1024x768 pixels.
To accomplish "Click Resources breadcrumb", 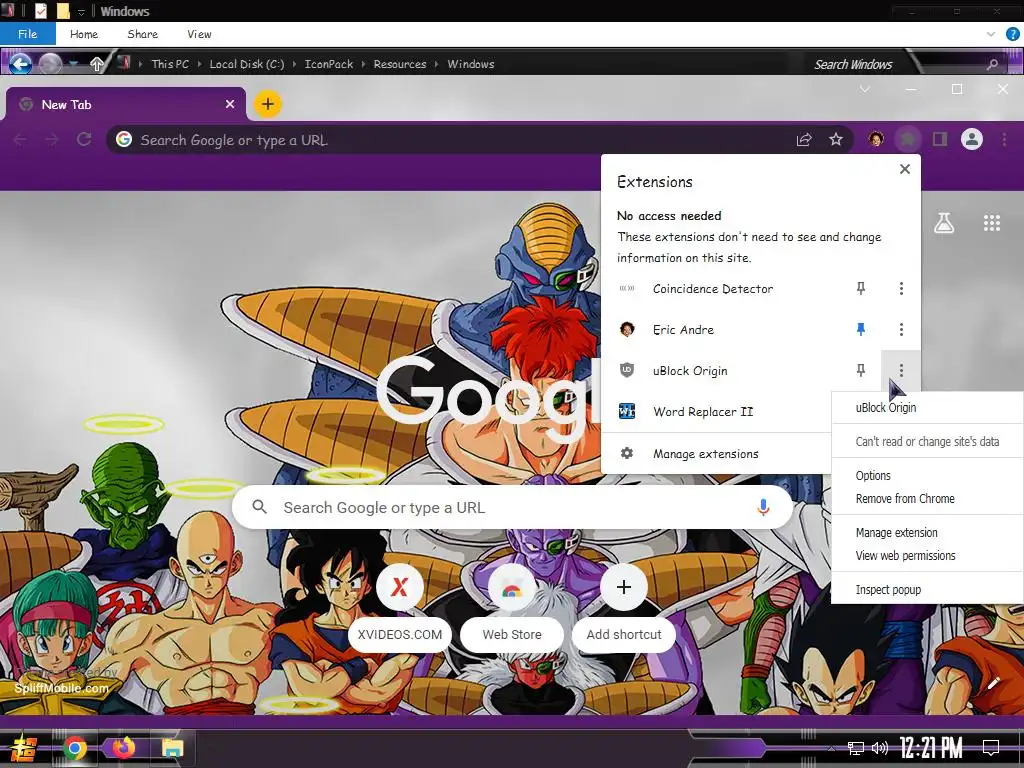I will [400, 64].
